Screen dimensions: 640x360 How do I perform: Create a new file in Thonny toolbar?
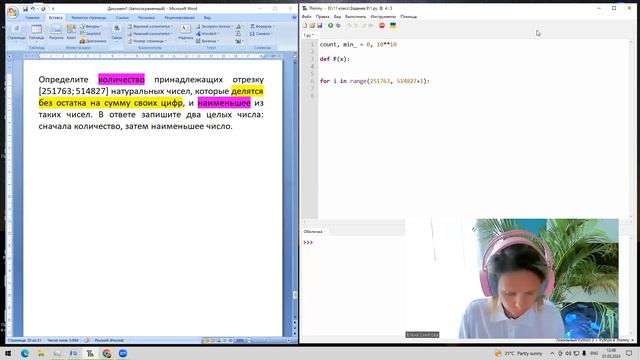pos(305,25)
